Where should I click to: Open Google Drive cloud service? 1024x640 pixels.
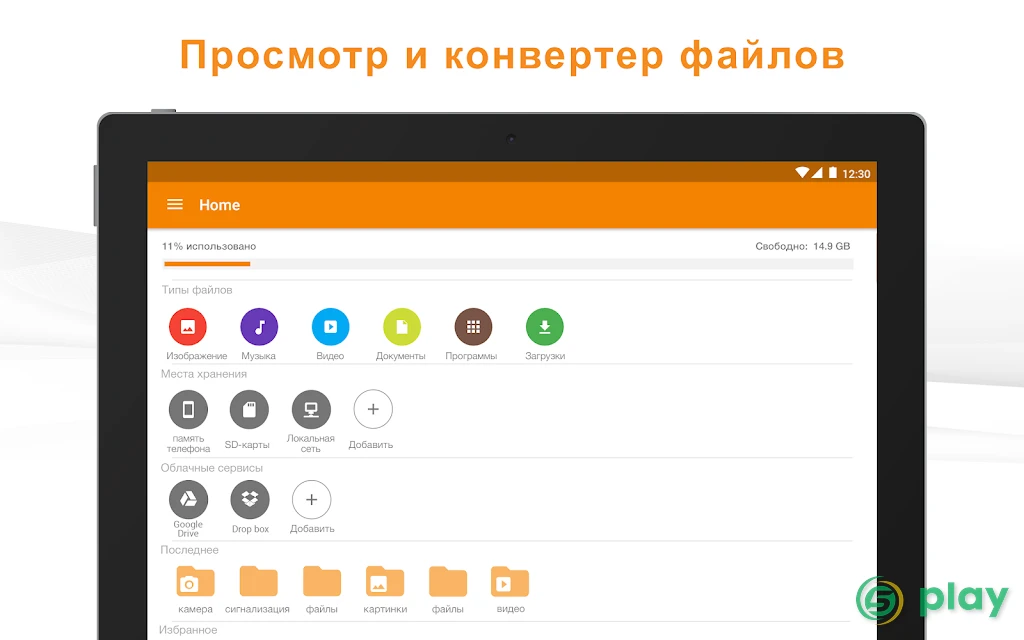coord(188,500)
